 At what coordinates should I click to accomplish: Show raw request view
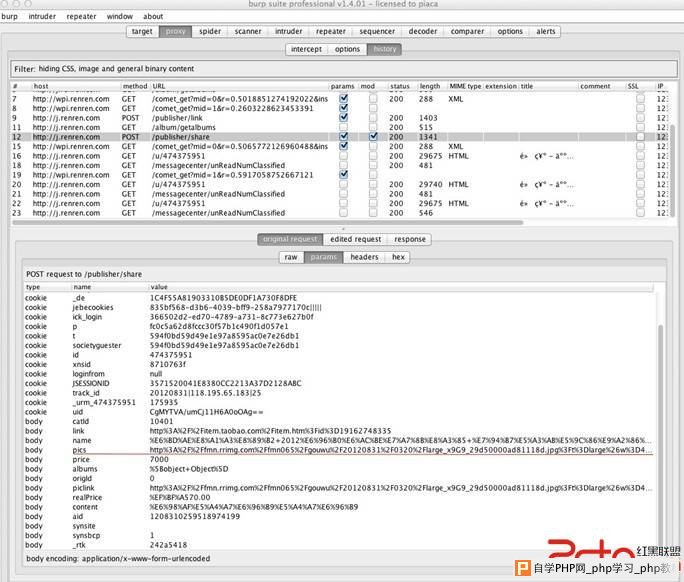coord(291,257)
